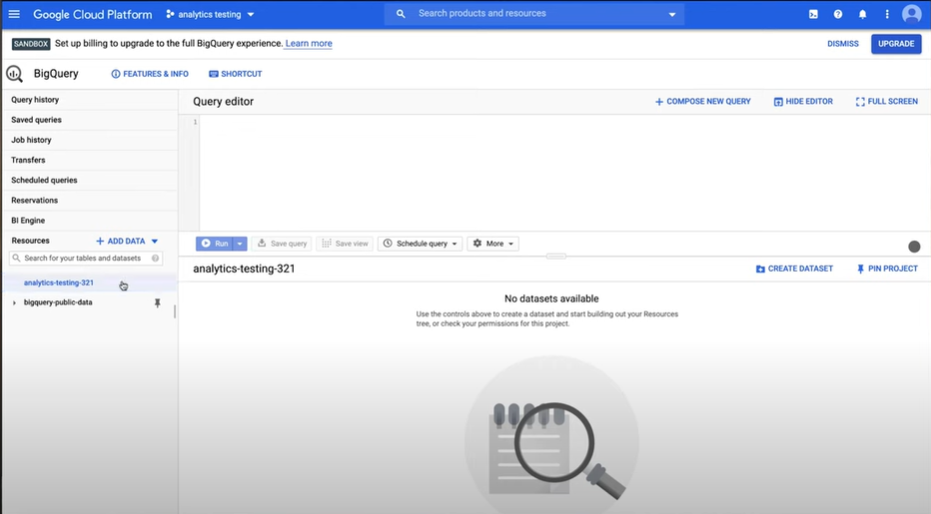Viewport: 931px width, 514px height.
Task: Select the bigquery-public-data project row
Action: [58, 302]
